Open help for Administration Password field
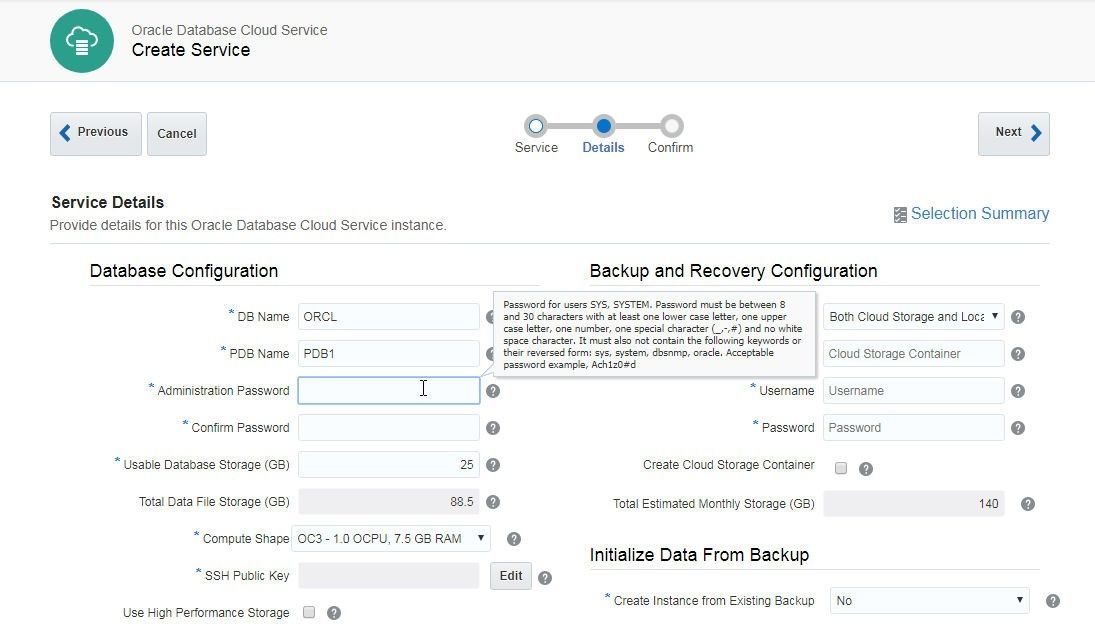This screenshot has height=624, width=1095. point(493,391)
